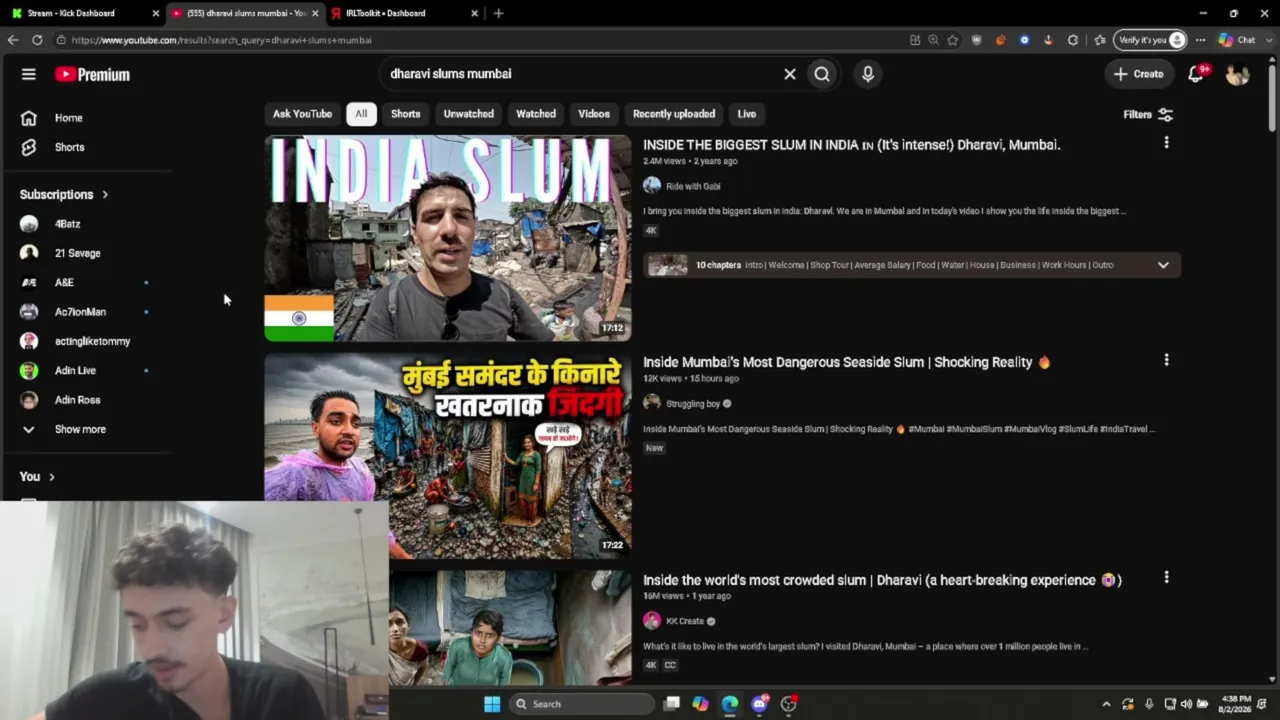The height and width of the screenshot is (720, 1280).
Task: Click the Windows taskbar Search box
Action: pos(582,704)
